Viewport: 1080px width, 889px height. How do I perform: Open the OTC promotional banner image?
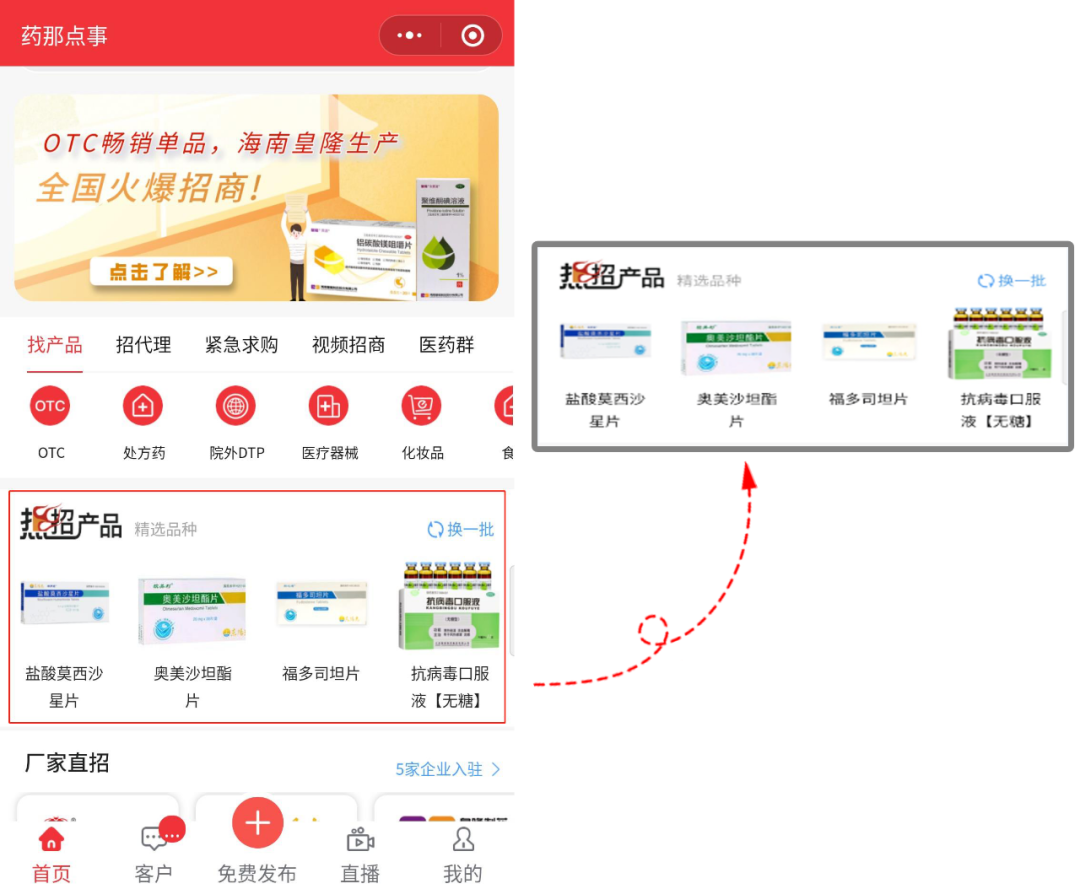point(256,198)
